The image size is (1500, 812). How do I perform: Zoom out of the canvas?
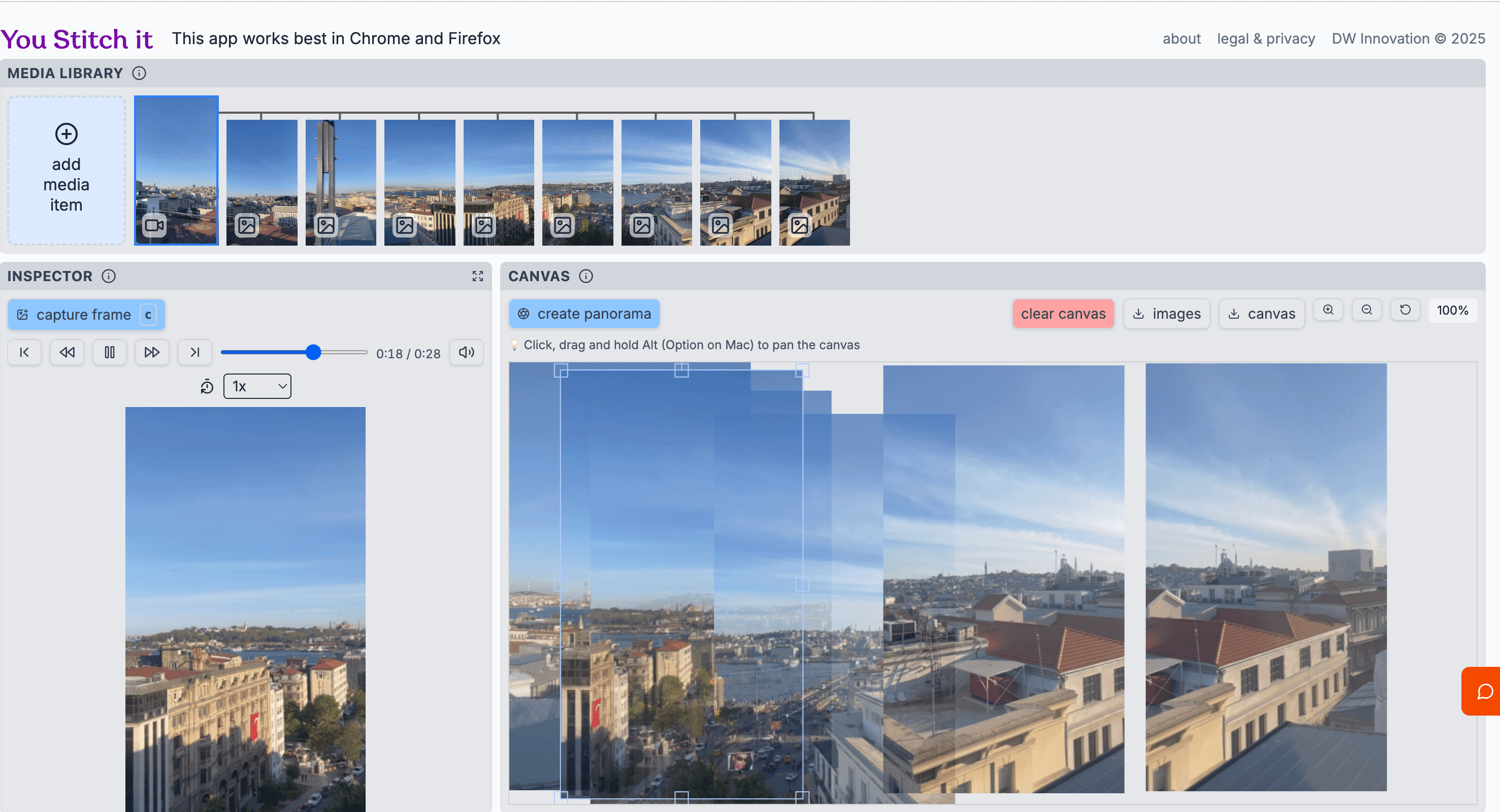click(x=1366, y=310)
